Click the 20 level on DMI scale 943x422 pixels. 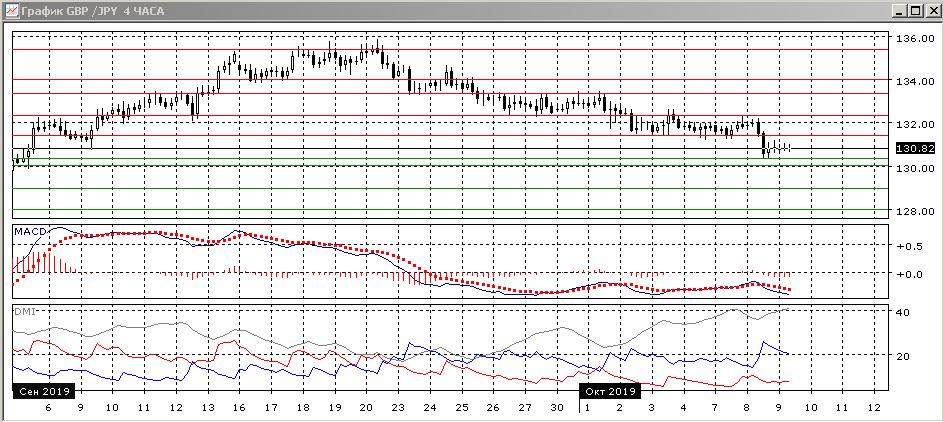[x=900, y=357]
